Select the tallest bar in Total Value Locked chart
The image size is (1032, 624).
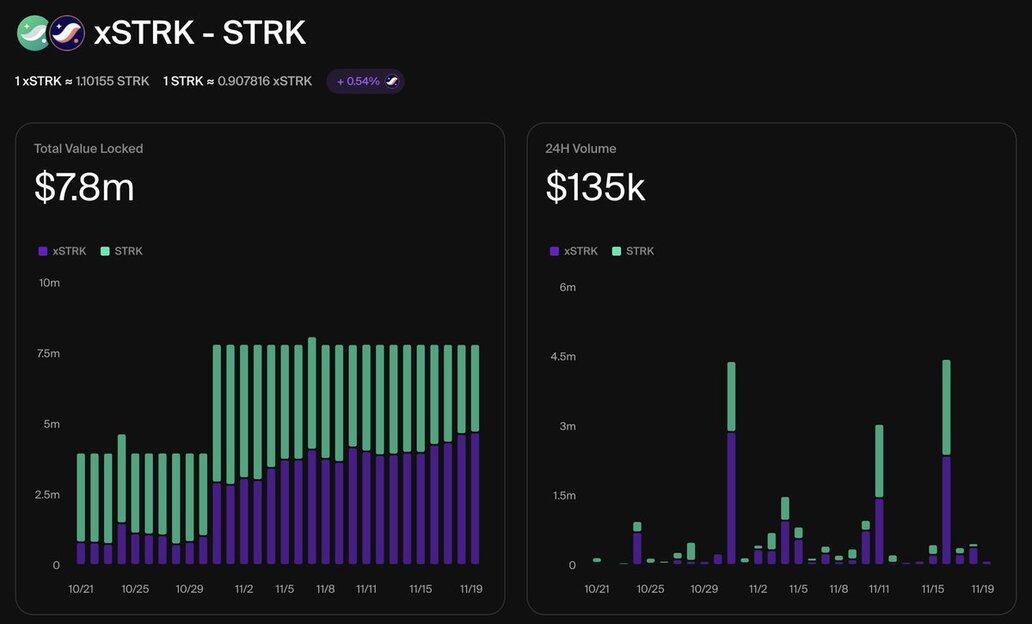pyautogui.click(x=312, y=450)
